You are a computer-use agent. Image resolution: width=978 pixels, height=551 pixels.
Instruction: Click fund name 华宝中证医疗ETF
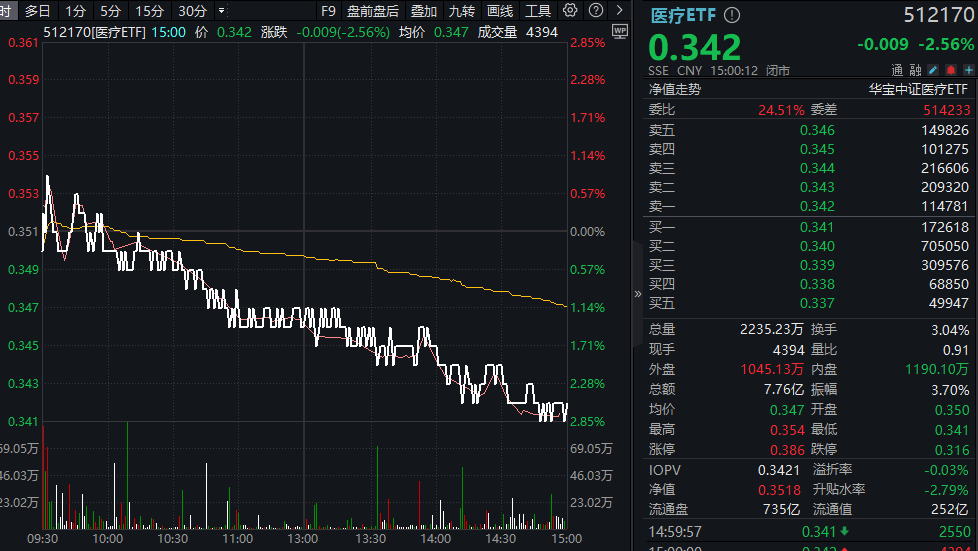918,89
